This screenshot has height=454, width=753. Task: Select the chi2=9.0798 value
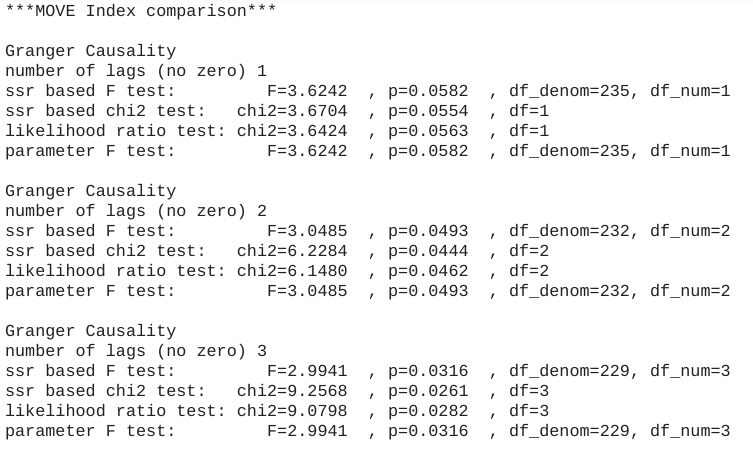pyautogui.click(x=292, y=411)
